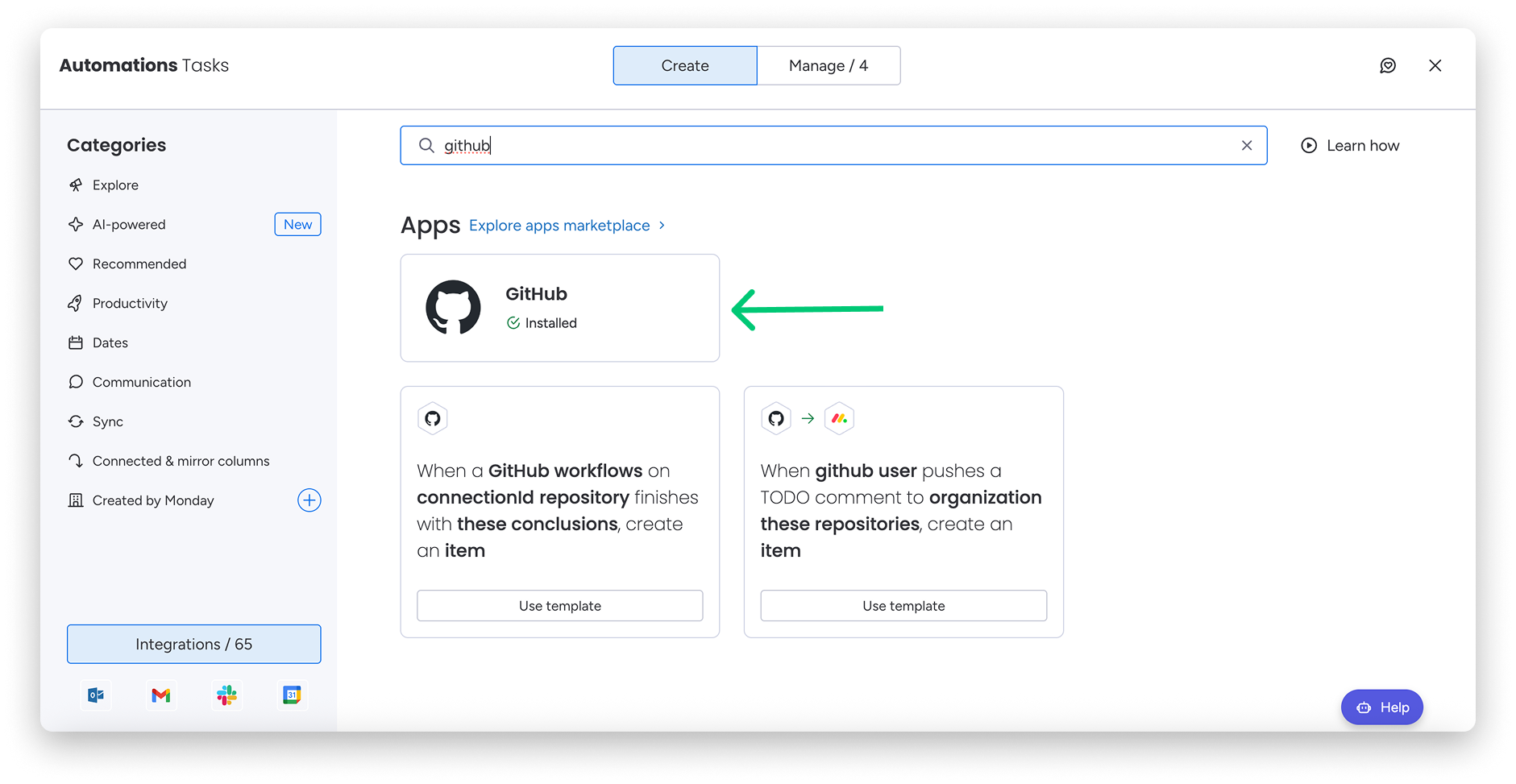
Task: Open Integrations / 65 list
Action: coord(194,644)
